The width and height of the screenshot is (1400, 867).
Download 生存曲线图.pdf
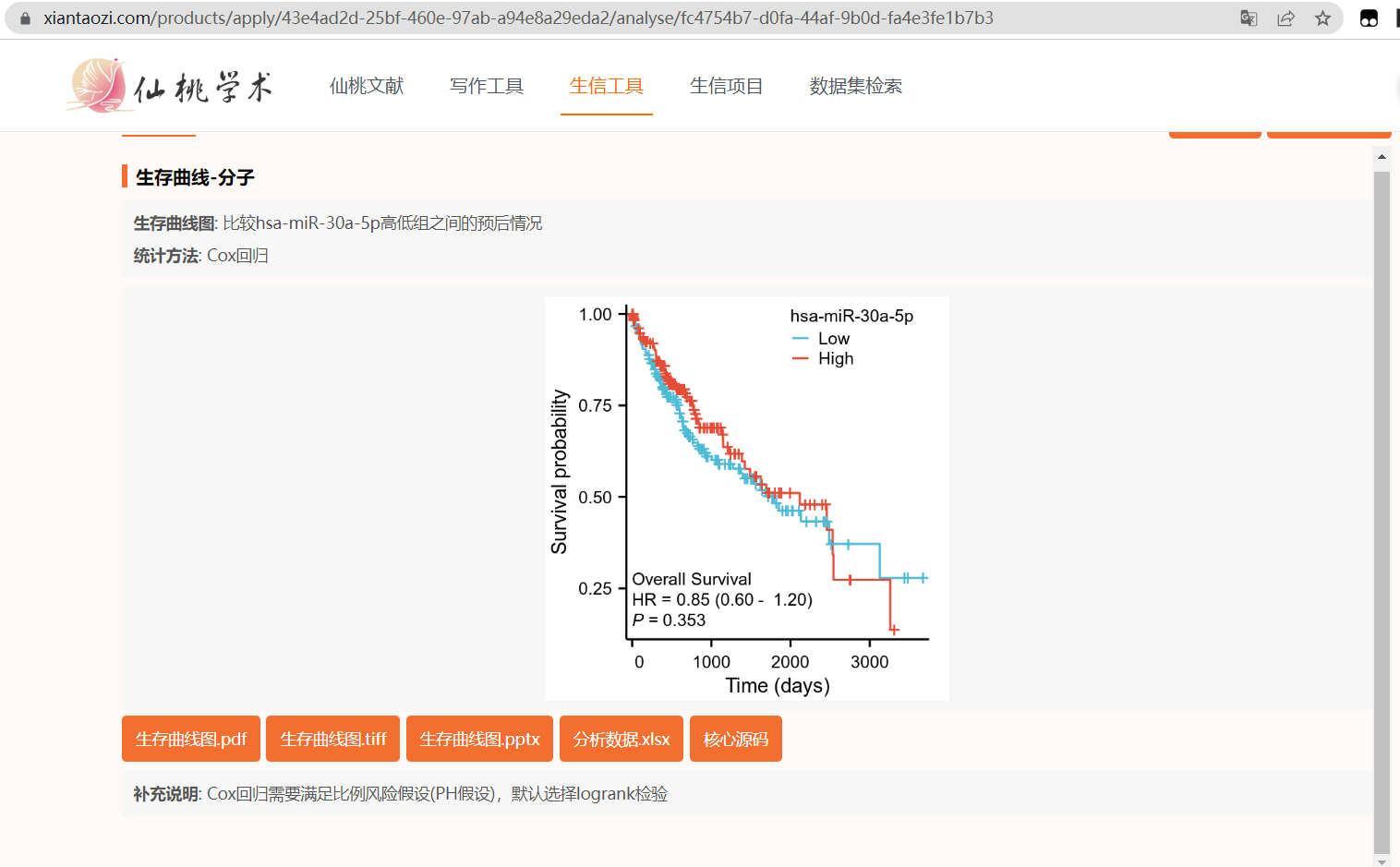(191, 739)
